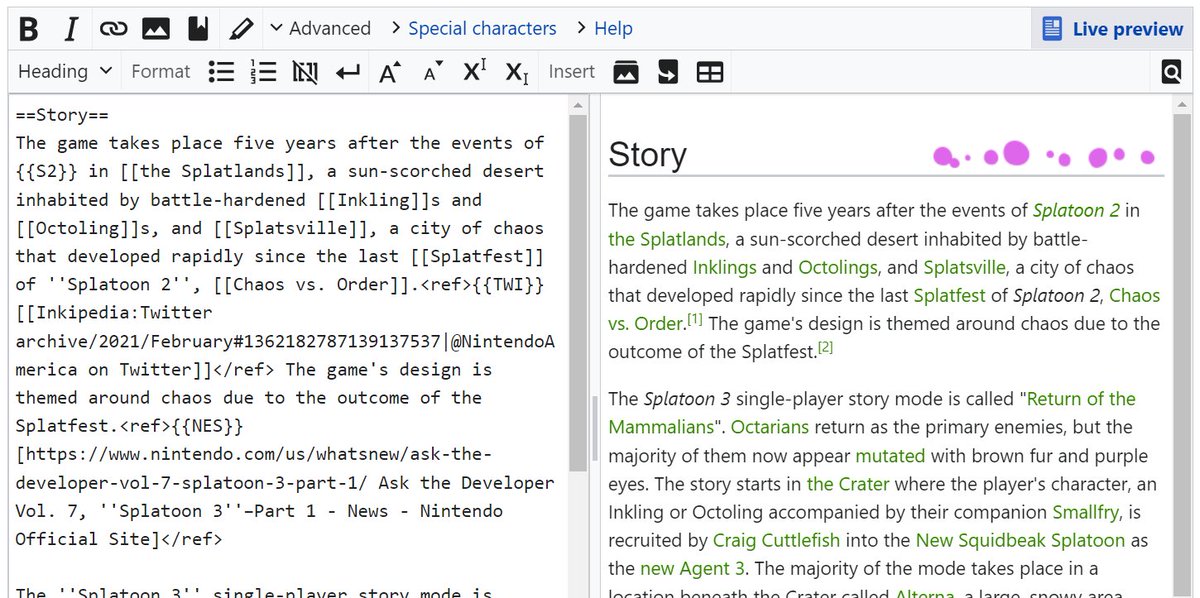
Task: Follow the Splatlands link
Action: 667,239
